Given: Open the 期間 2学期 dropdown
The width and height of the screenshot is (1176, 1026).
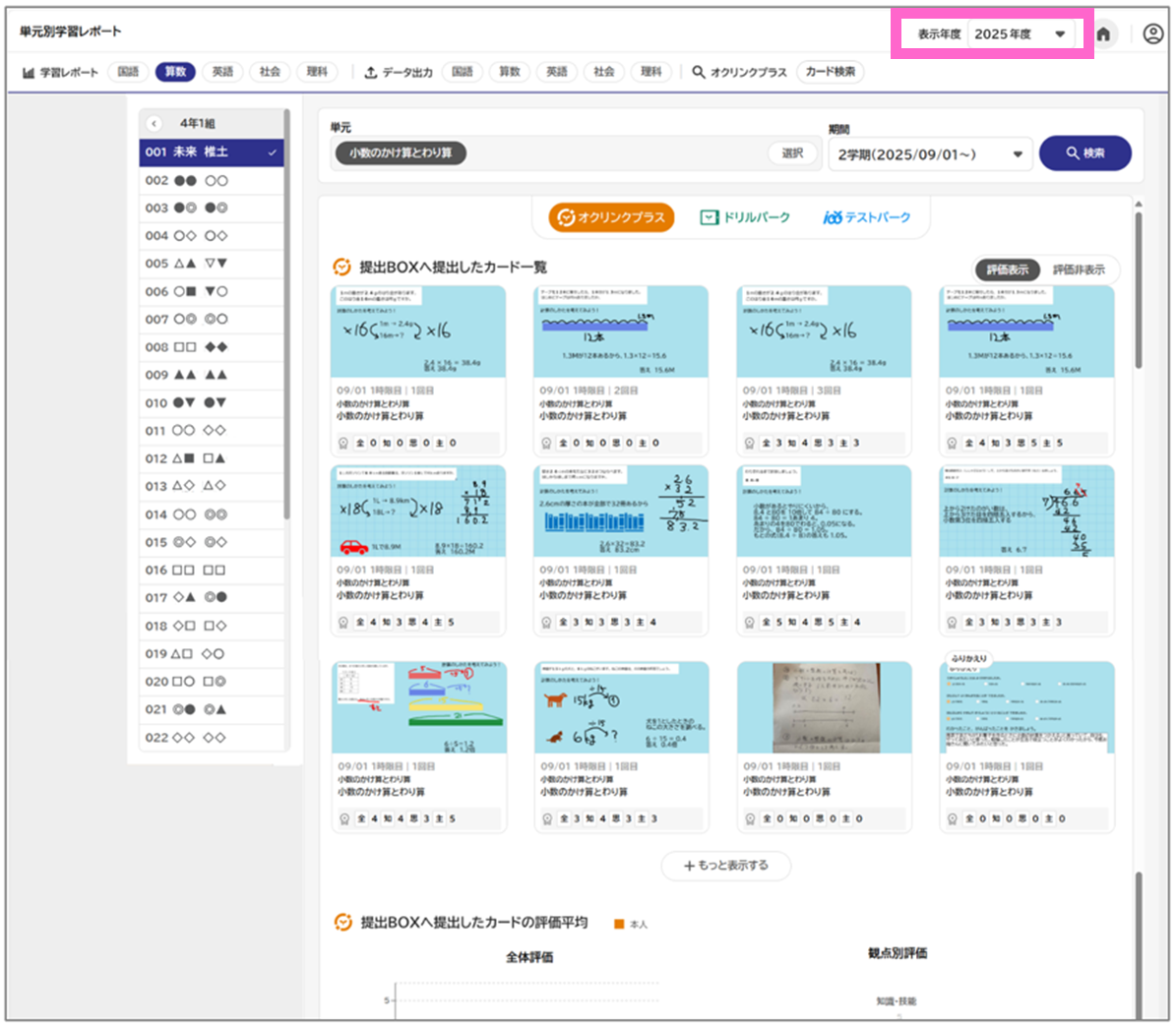Looking at the screenshot, I should tap(929, 154).
